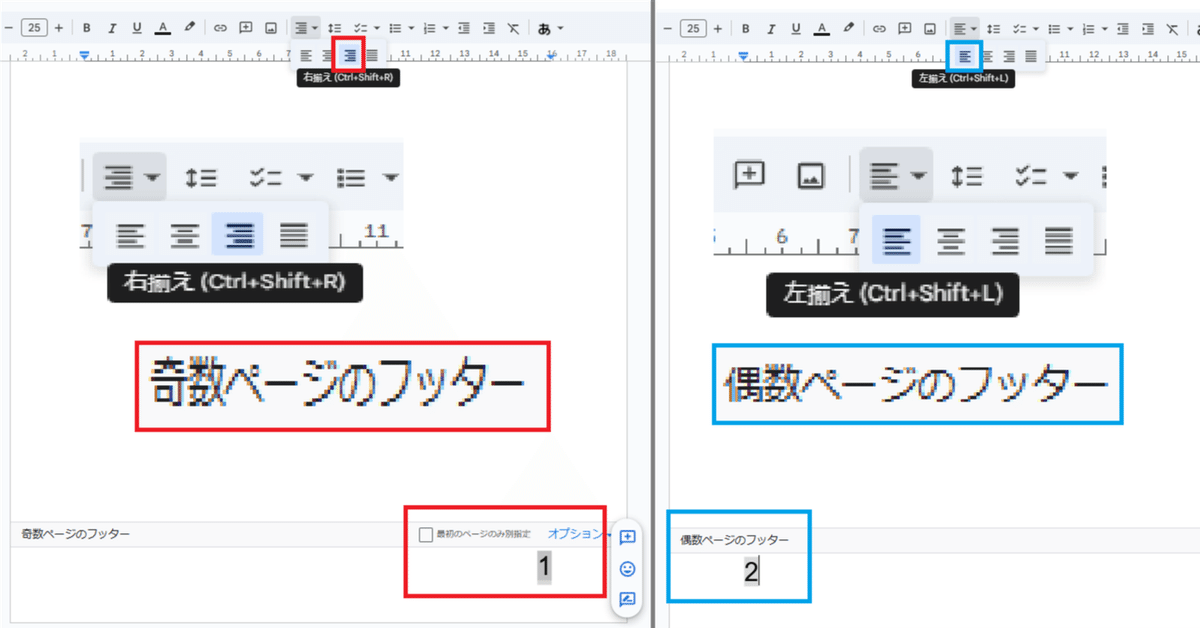Select the insert link icon
Image resolution: width=1200 pixels, height=628 pixels.
[220, 27]
